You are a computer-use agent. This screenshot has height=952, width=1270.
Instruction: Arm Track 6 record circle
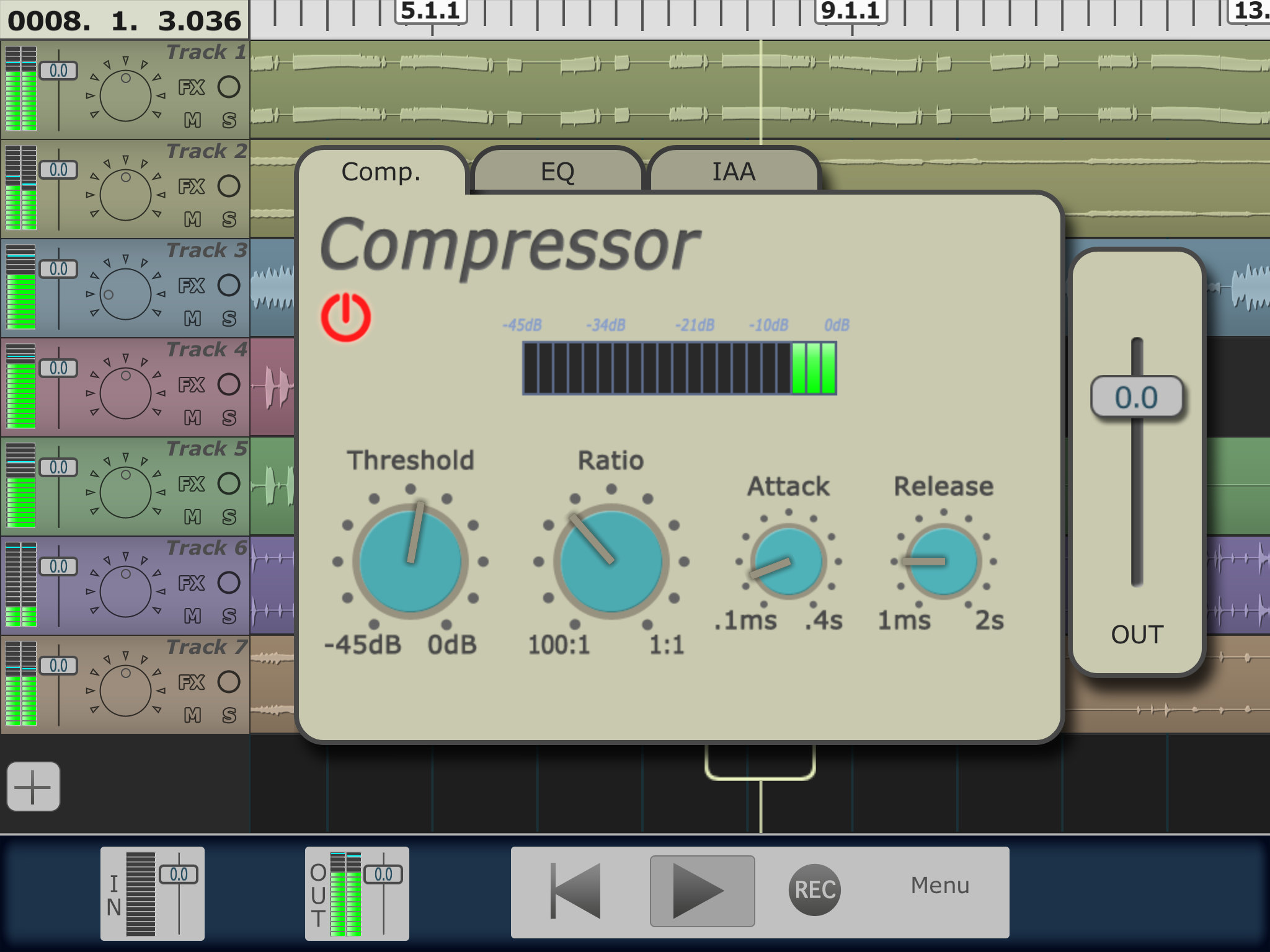click(229, 583)
